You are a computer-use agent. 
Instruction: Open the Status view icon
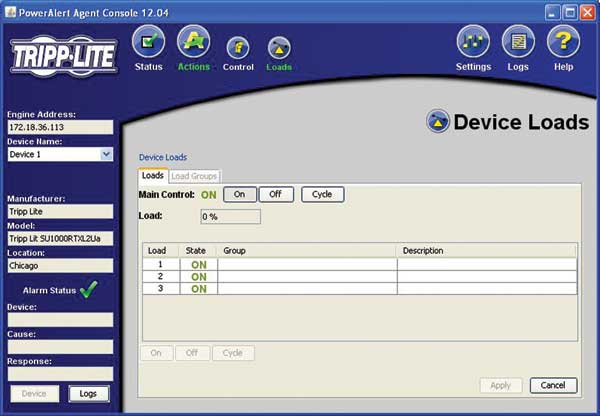tap(148, 41)
